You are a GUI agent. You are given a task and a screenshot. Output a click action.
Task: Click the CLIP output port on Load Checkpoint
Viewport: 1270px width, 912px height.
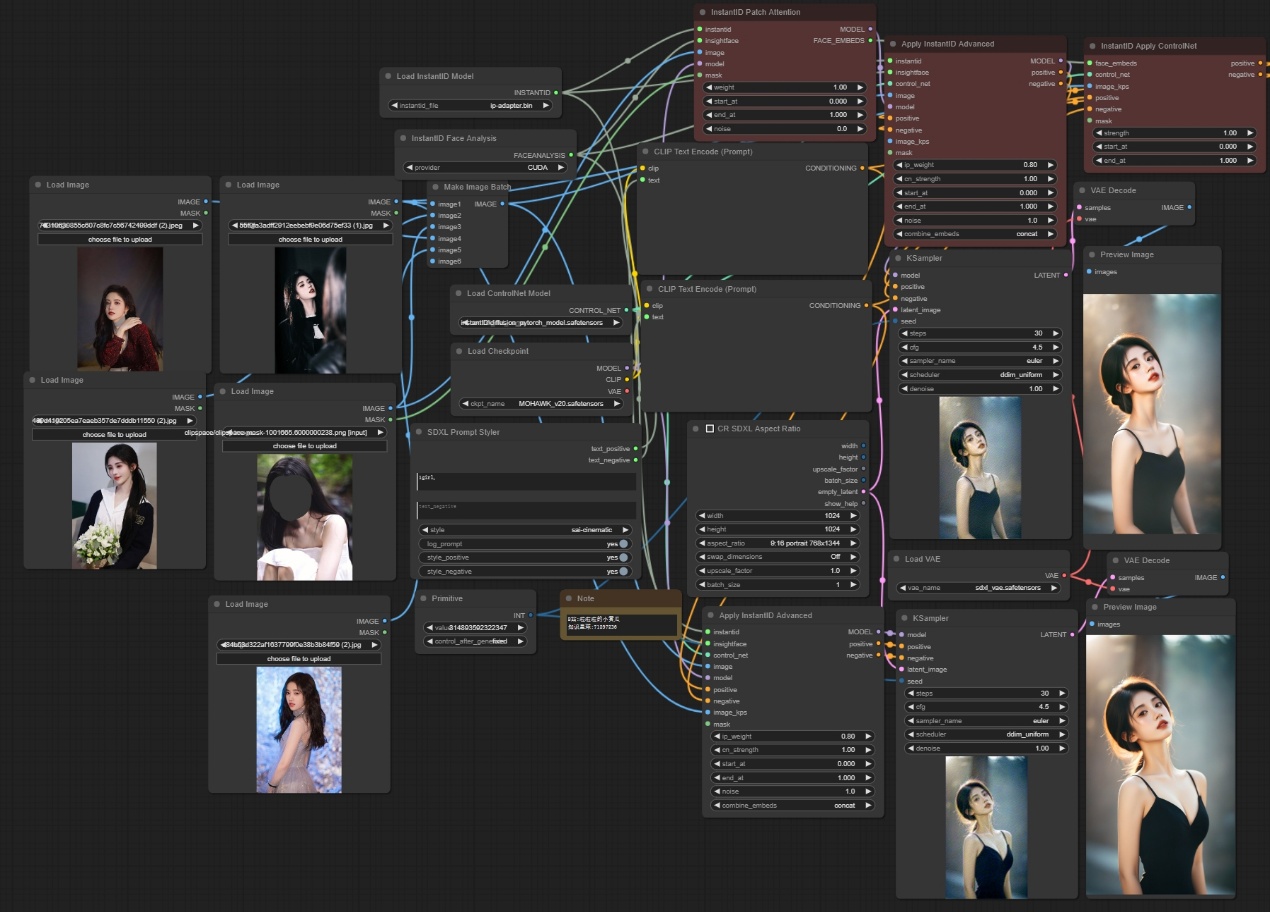[x=627, y=380]
